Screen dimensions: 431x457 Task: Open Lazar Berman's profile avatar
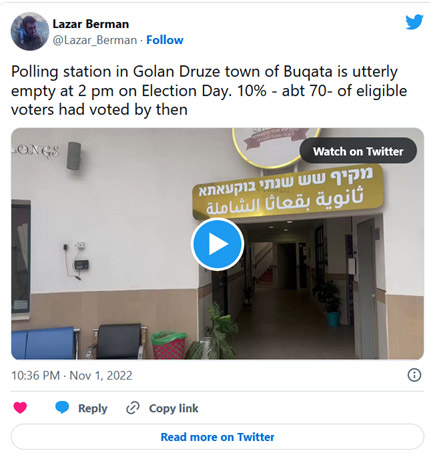[x=30, y=32]
